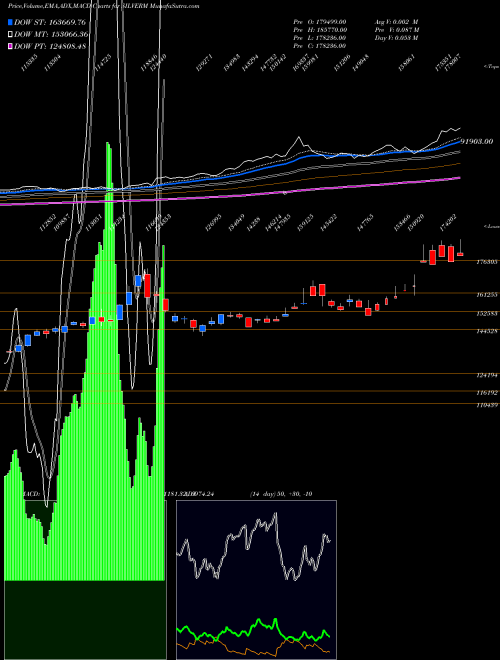Click the '(14 day) 50, +30, -10' ADX label
The height and width of the screenshot is (660, 500).
tap(281, 494)
